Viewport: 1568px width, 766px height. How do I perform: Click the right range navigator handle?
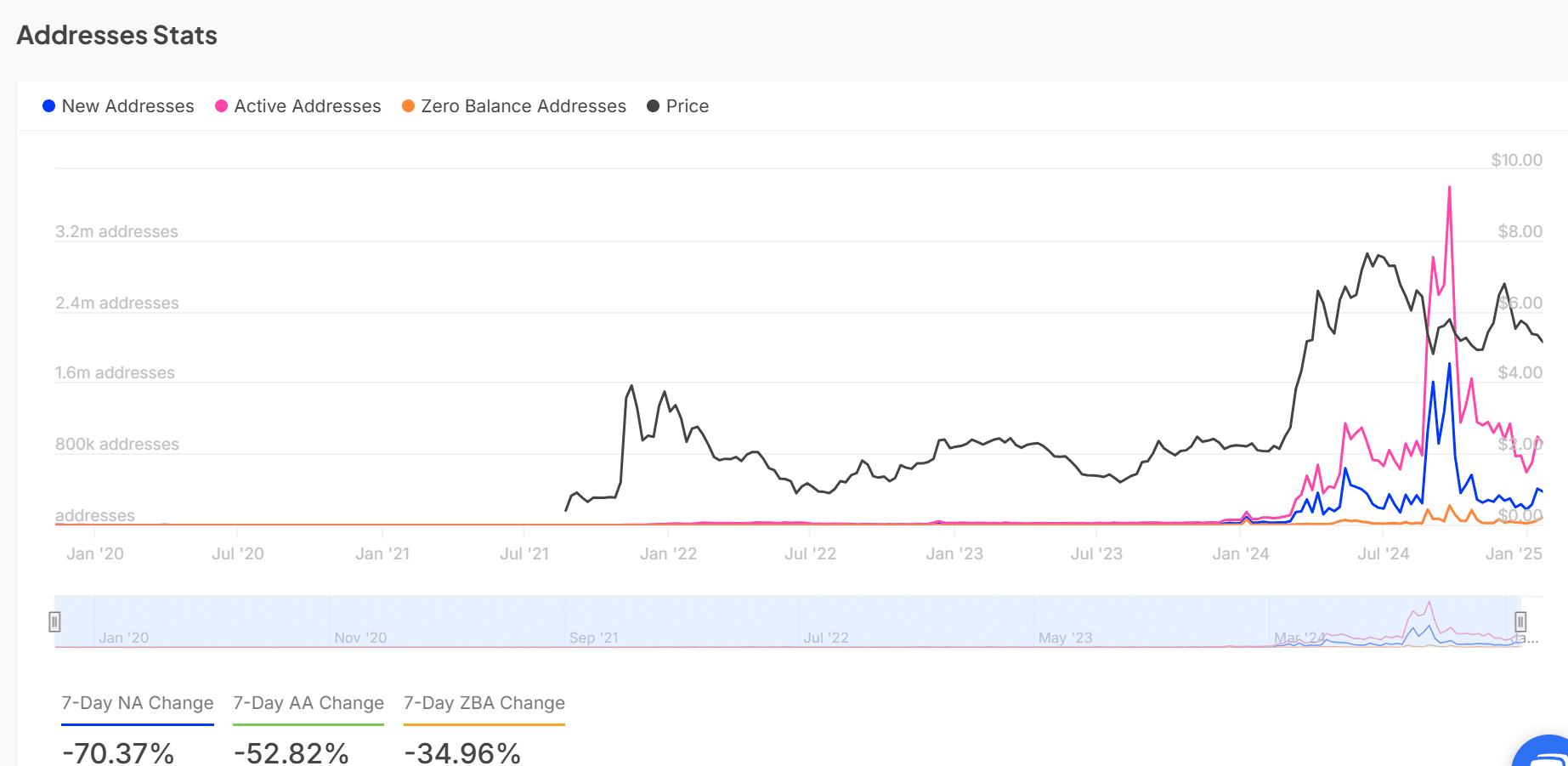pos(1520,621)
